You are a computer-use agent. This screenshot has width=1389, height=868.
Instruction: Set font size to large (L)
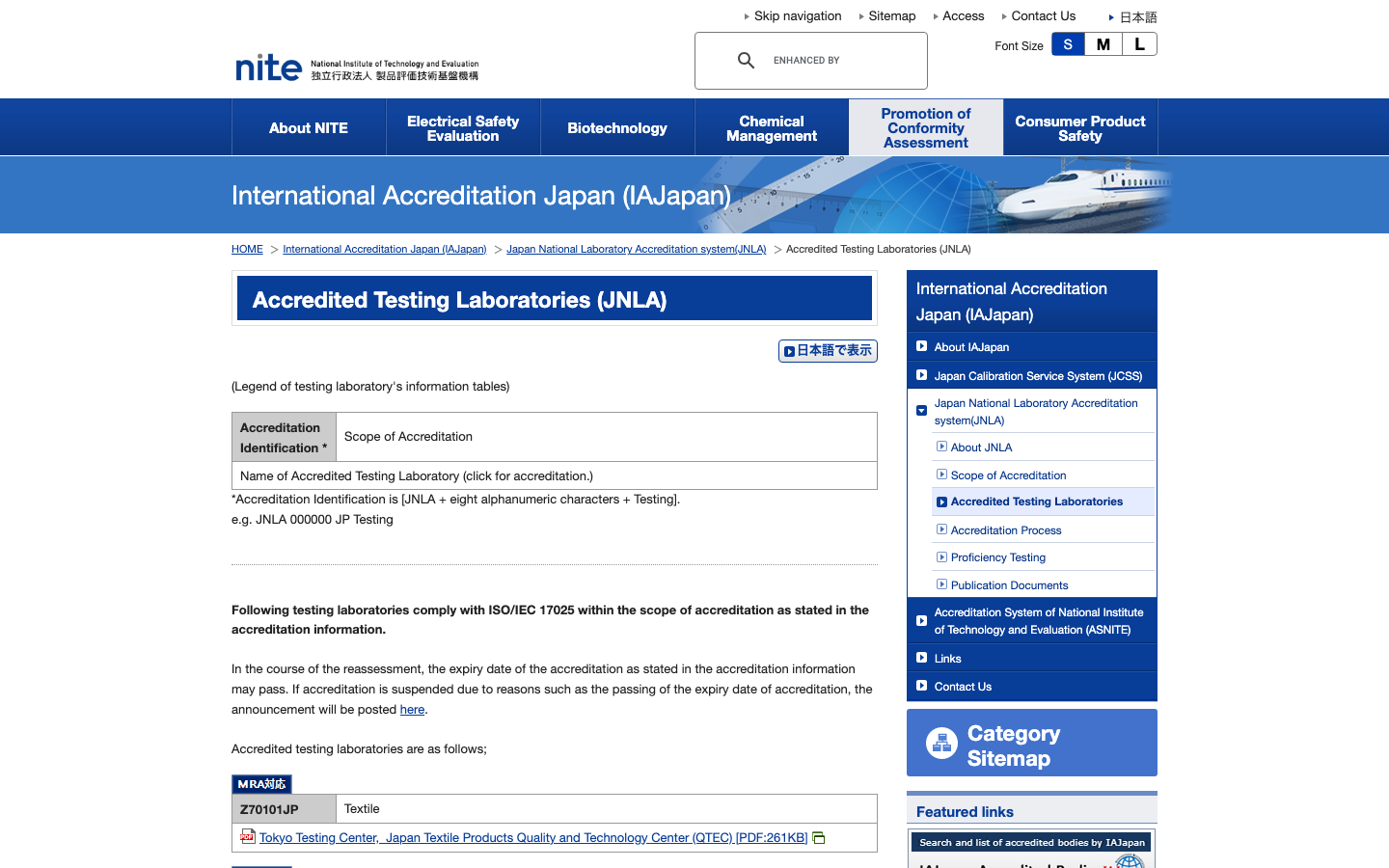point(1139,44)
